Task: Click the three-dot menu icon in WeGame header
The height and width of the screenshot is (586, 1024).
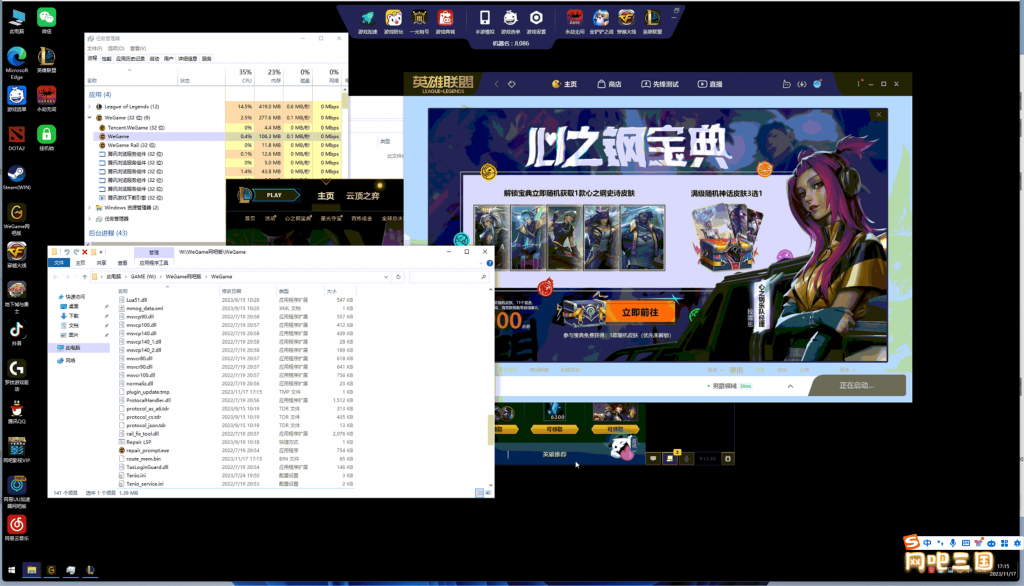Action: click(859, 84)
